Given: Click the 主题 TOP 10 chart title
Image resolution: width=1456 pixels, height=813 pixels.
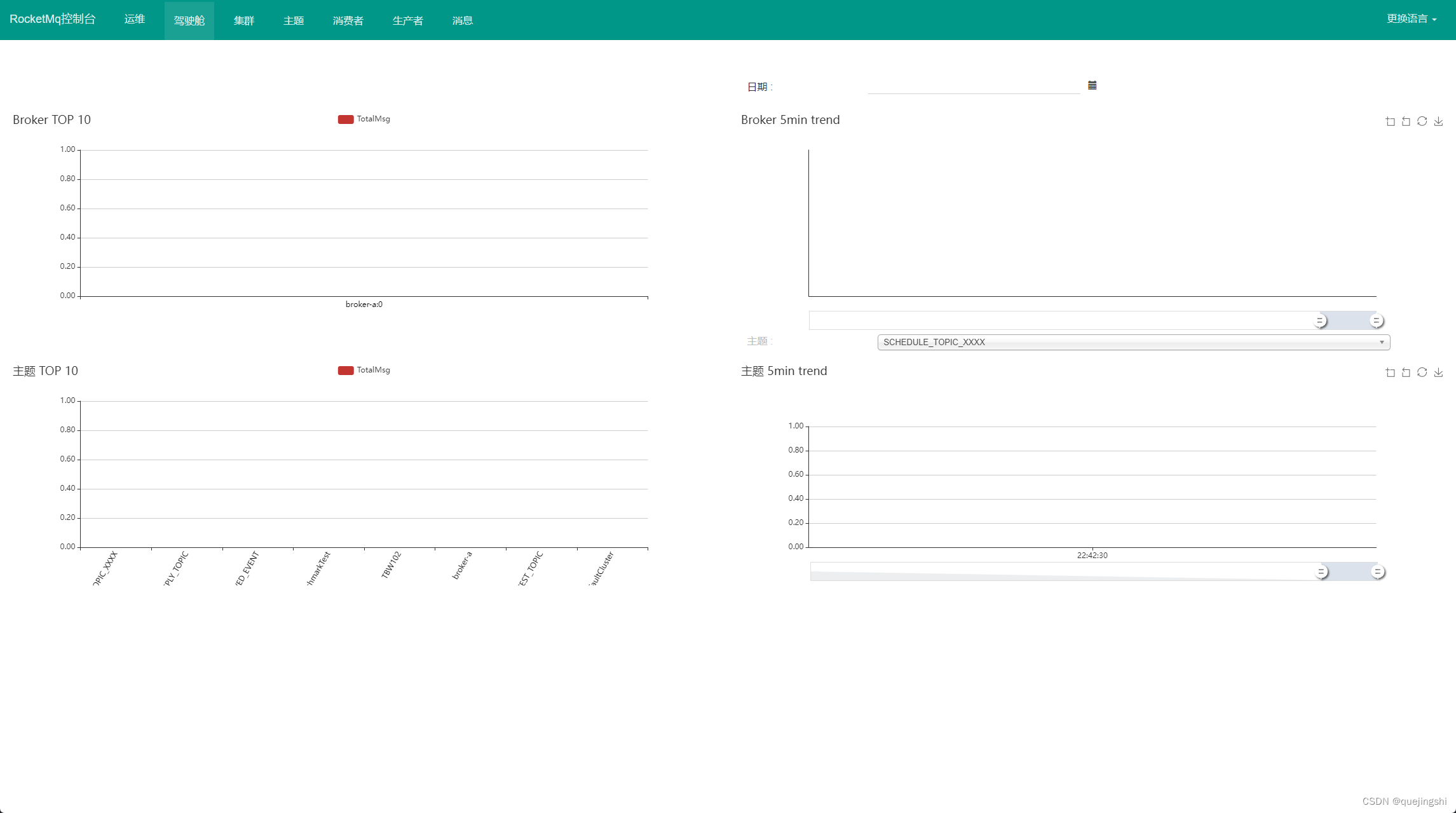Looking at the screenshot, I should (x=45, y=371).
